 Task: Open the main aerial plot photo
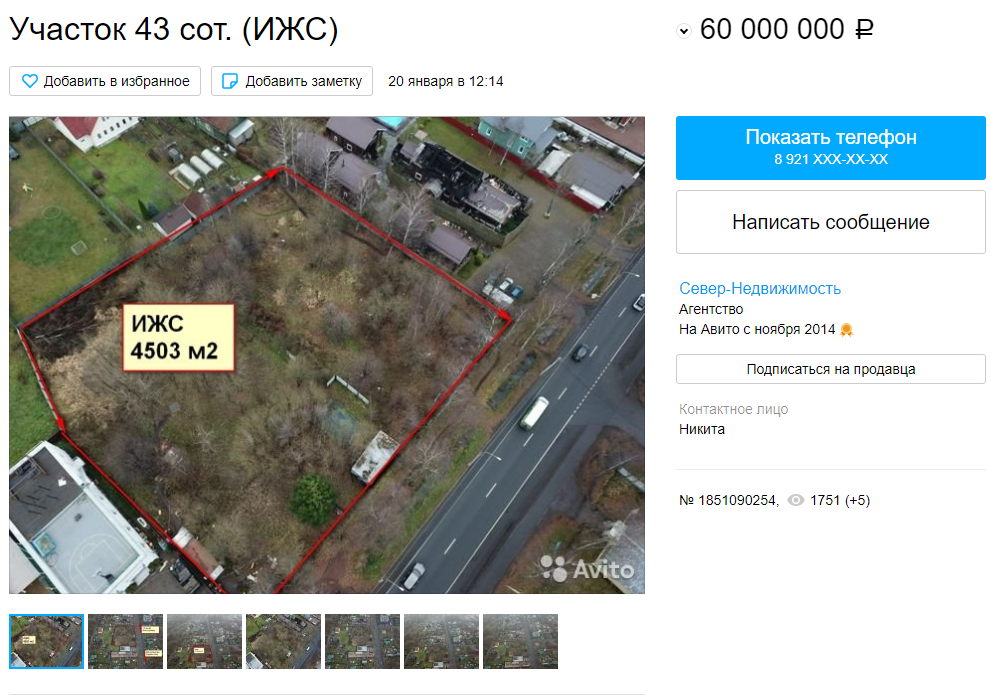[x=327, y=355]
